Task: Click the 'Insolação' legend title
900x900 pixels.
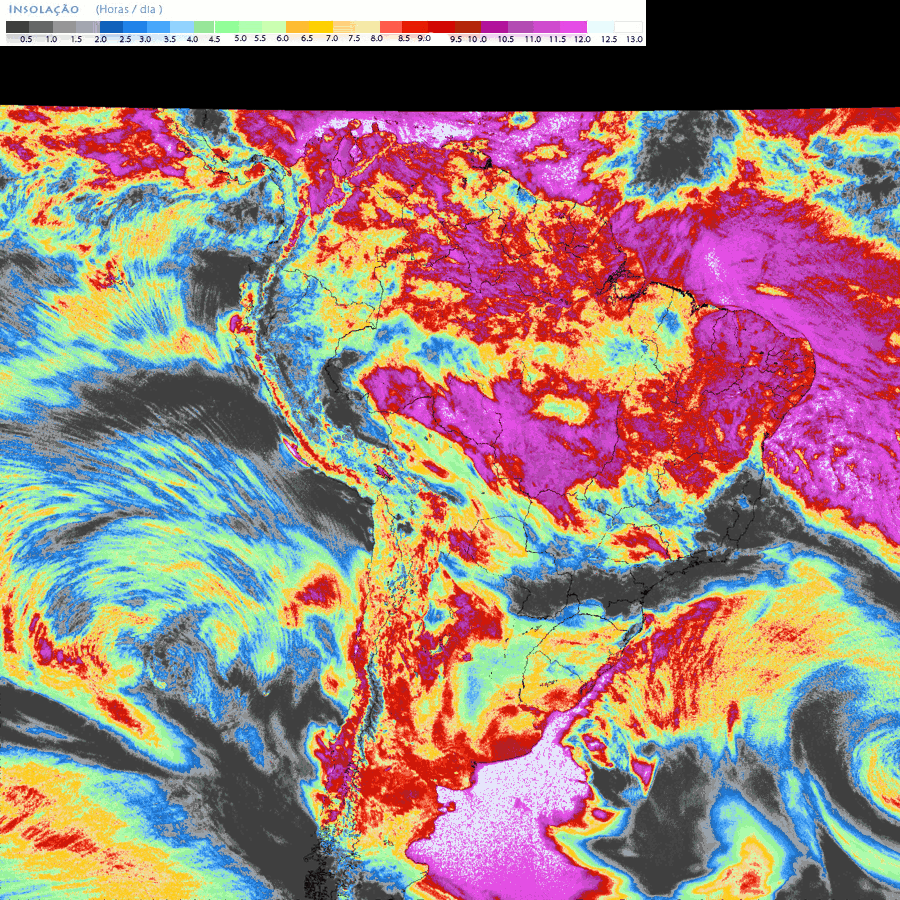Action: [x=44, y=10]
